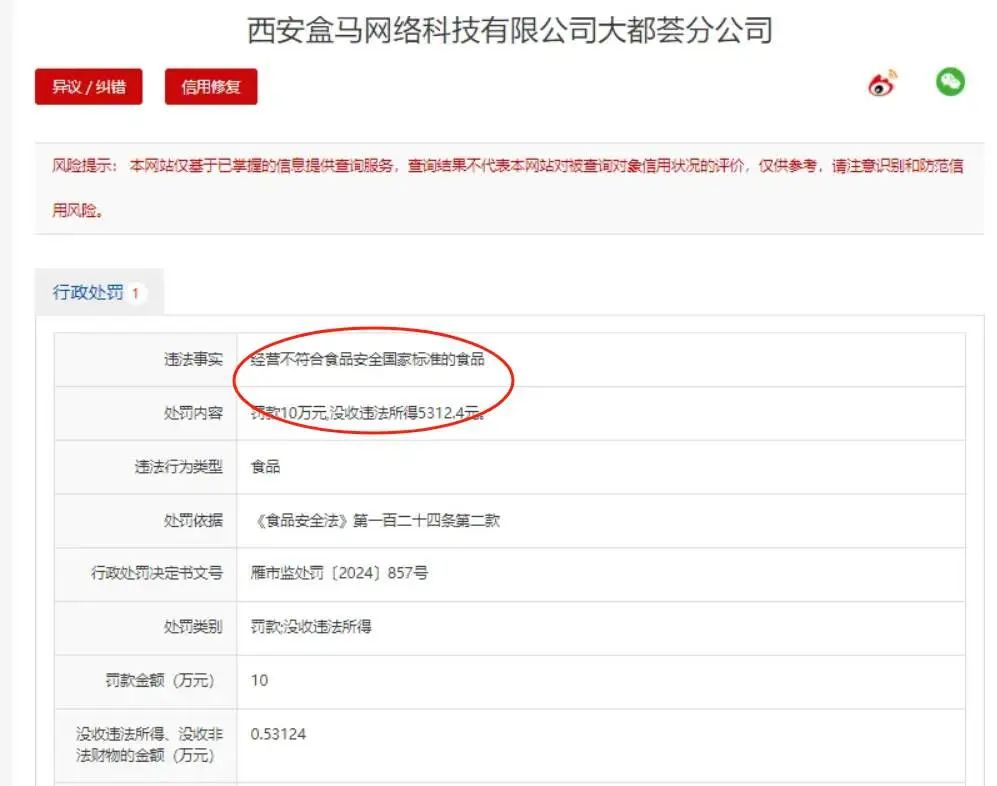
Task: Switch to the 行政处罚 tab
Action: [x=99, y=293]
